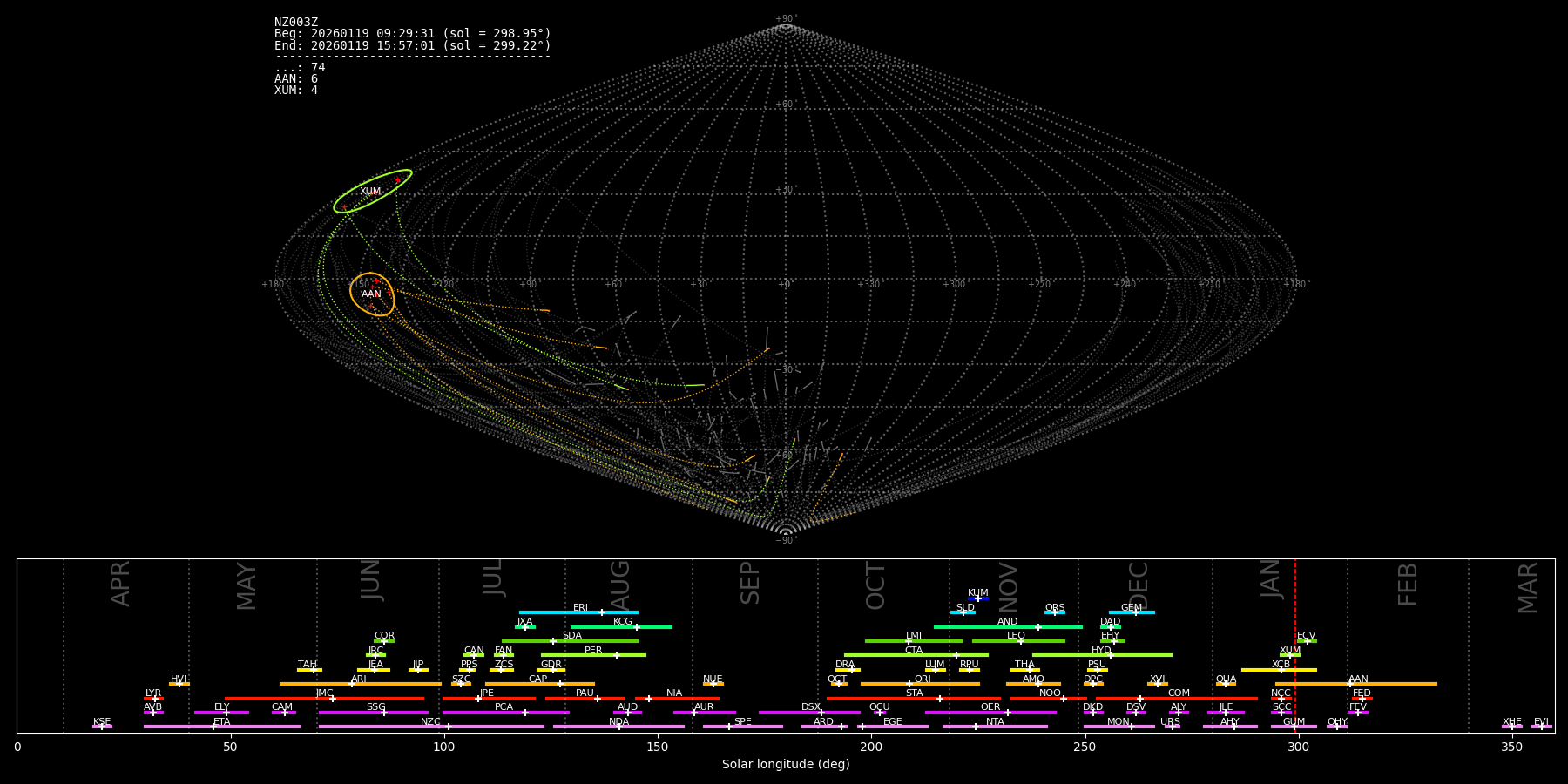Select the LEO shower bar in November
This screenshot has height=784, width=1568.
1018,641
